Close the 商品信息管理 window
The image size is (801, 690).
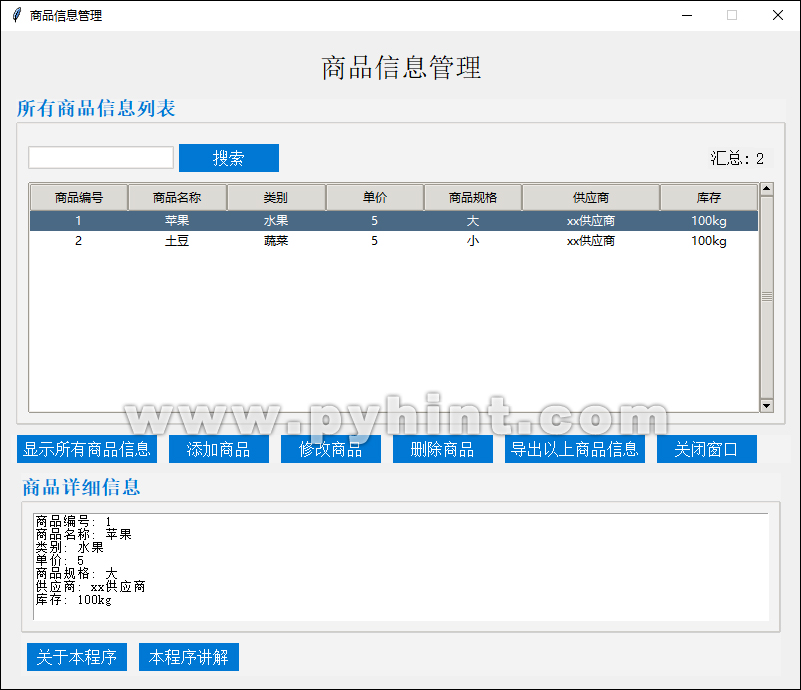(x=778, y=15)
